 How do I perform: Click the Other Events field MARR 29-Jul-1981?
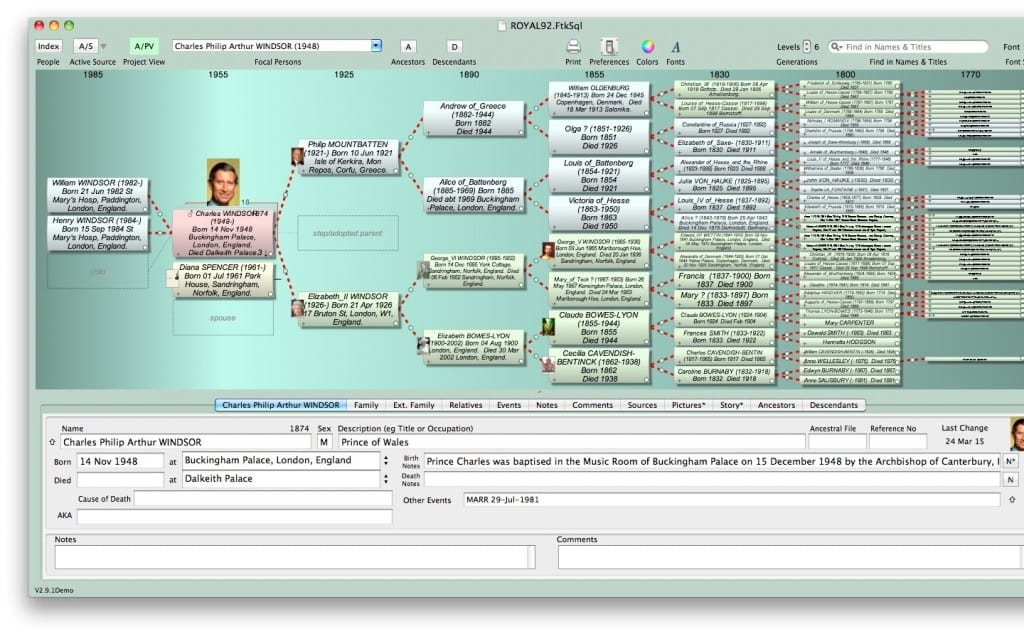[731, 500]
